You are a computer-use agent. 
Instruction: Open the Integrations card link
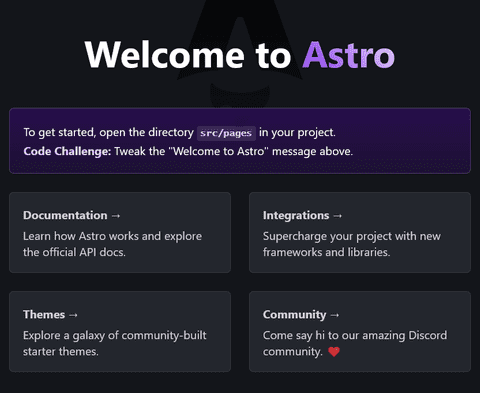(x=360, y=232)
